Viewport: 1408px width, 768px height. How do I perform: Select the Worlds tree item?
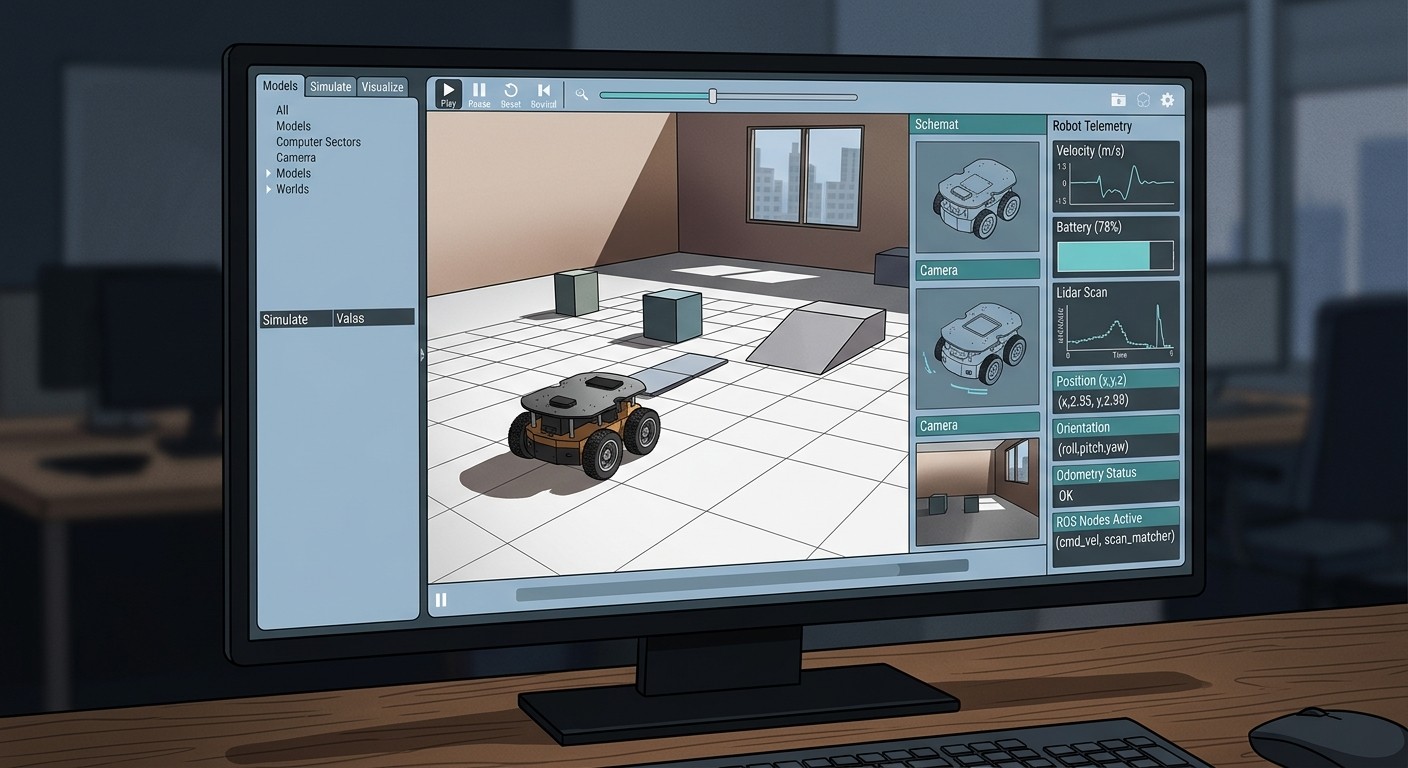pos(292,189)
